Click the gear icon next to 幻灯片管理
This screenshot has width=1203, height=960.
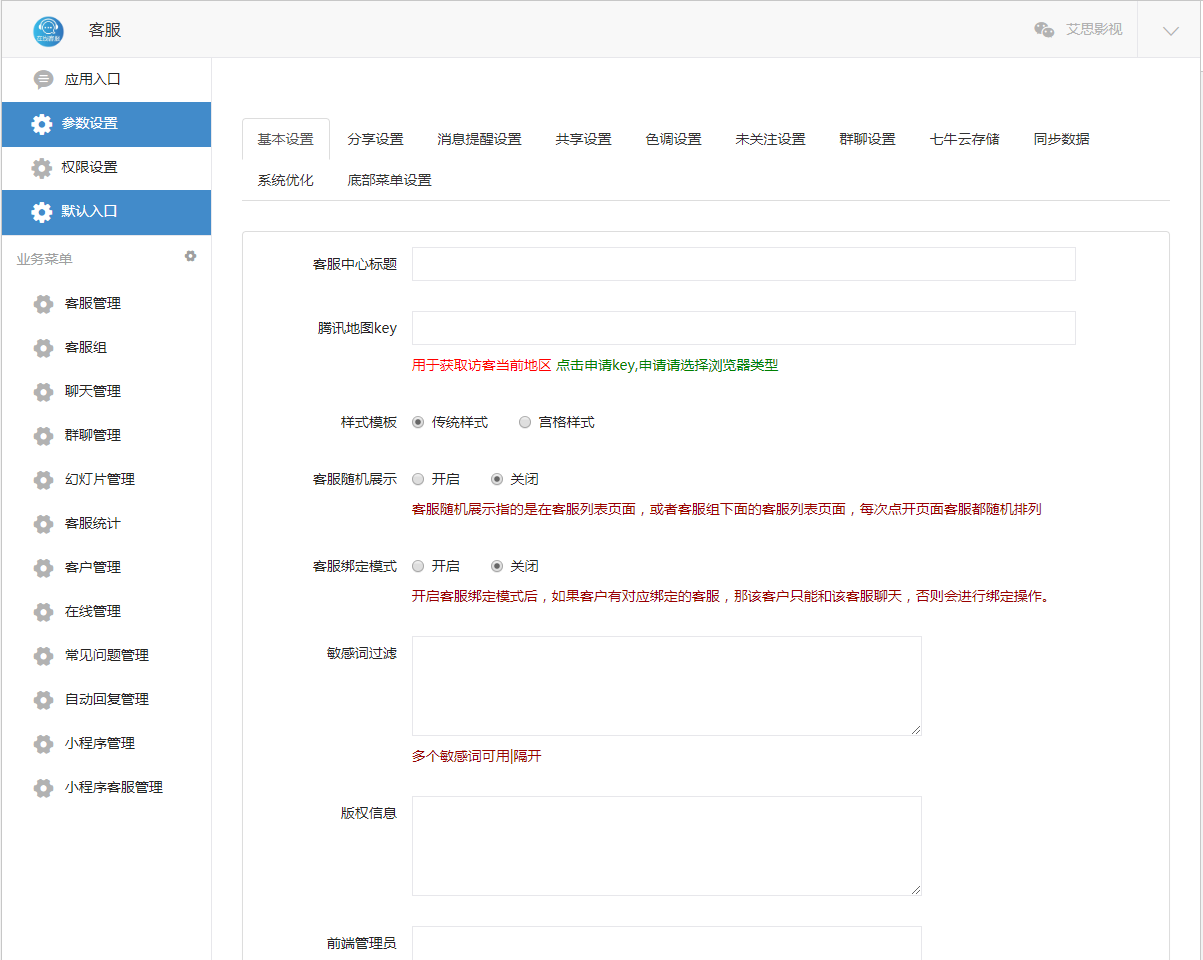pos(43,480)
